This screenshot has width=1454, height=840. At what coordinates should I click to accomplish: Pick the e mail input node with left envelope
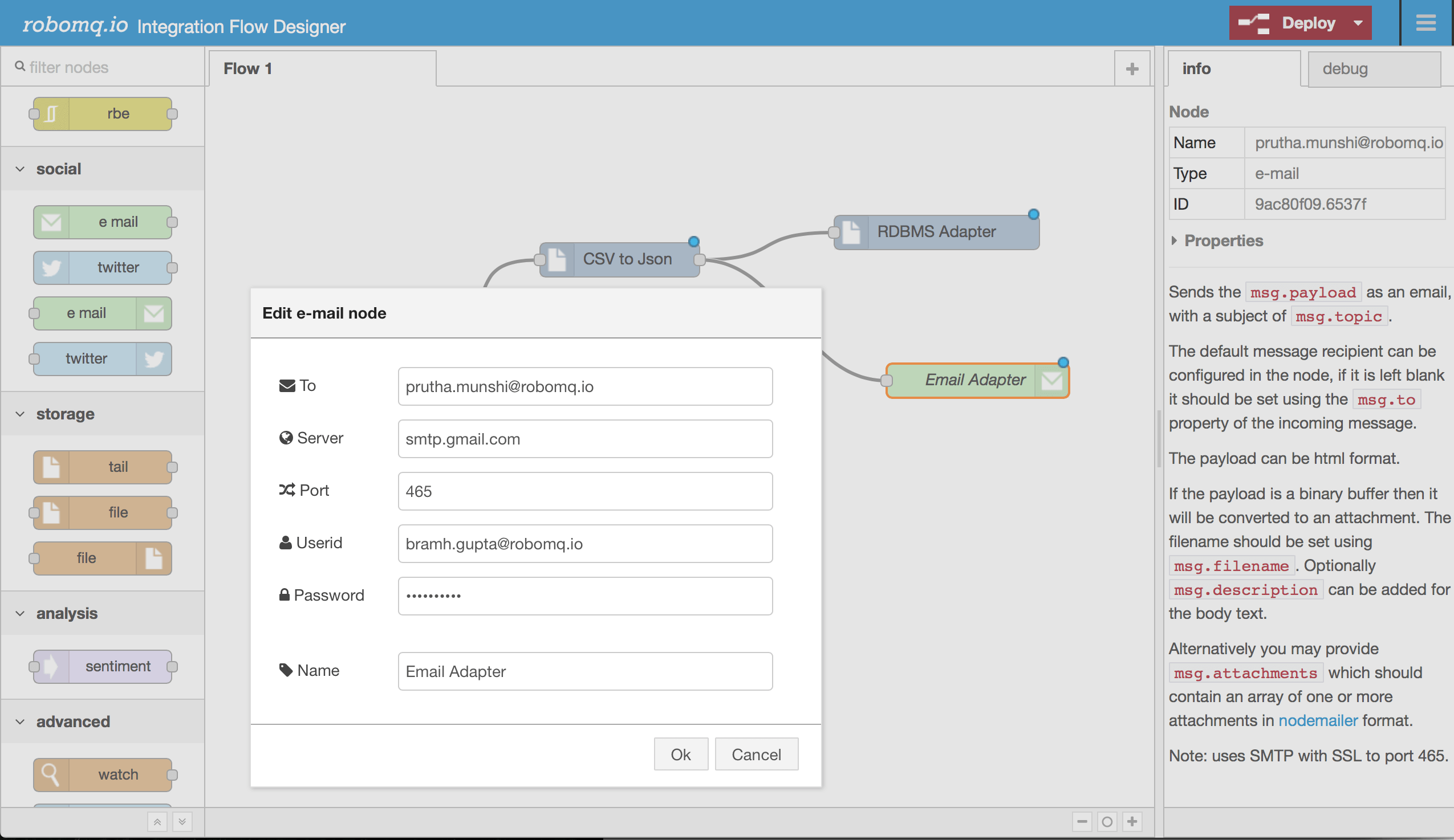pyautogui.click(x=103, y=222)
